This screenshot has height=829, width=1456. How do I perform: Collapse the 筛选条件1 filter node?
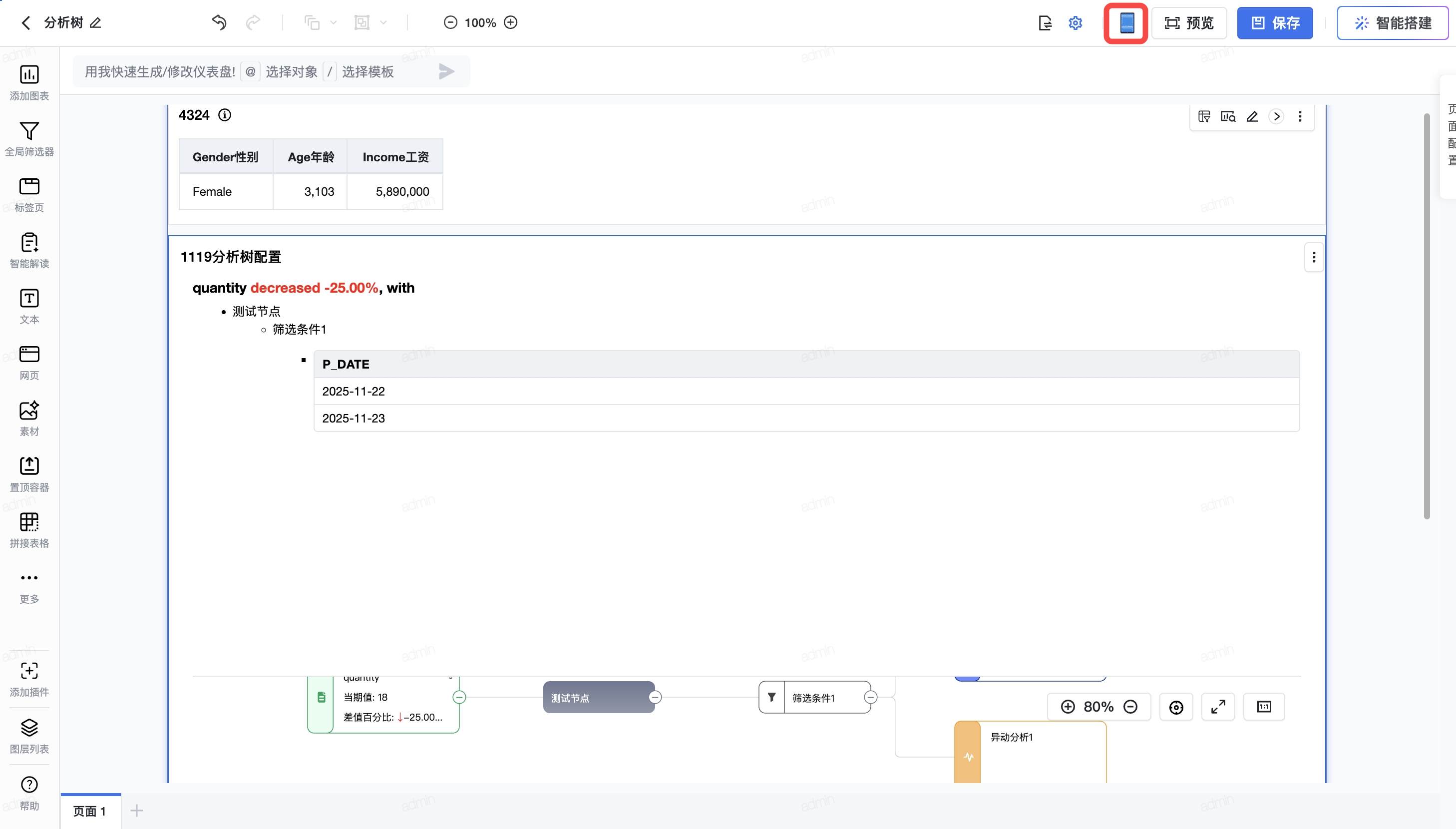pyautogui.click(x=870, y=697)
